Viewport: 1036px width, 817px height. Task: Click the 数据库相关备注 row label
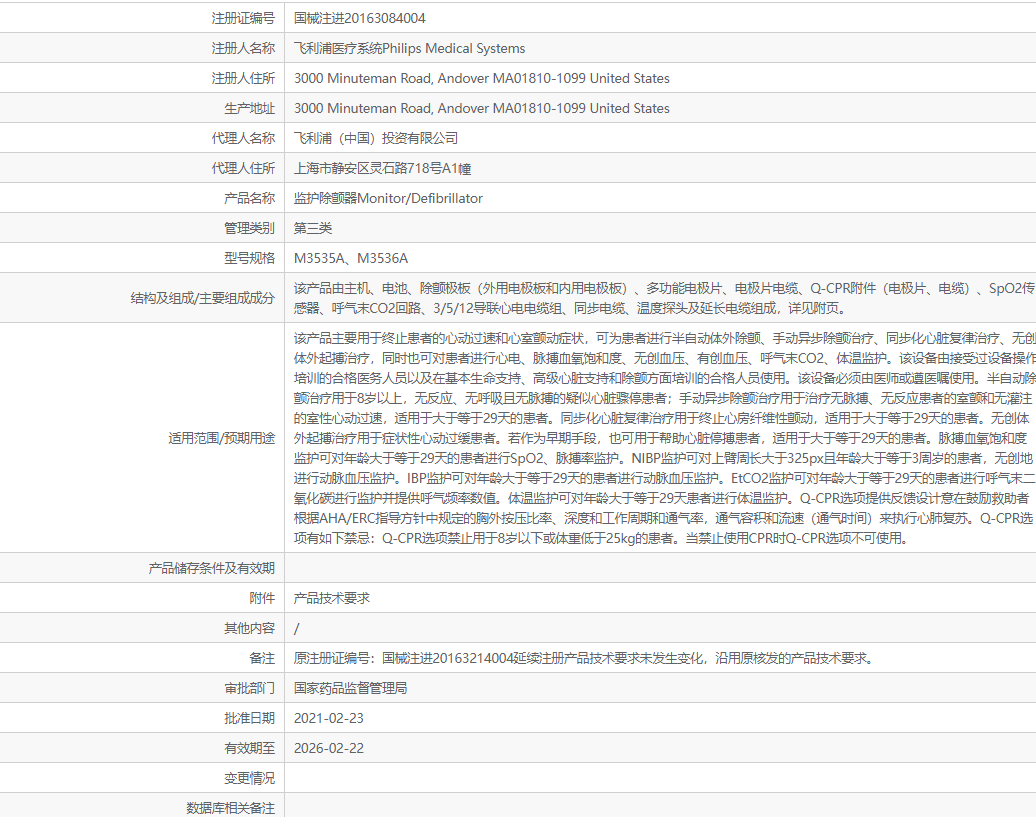tap(231, 808)
